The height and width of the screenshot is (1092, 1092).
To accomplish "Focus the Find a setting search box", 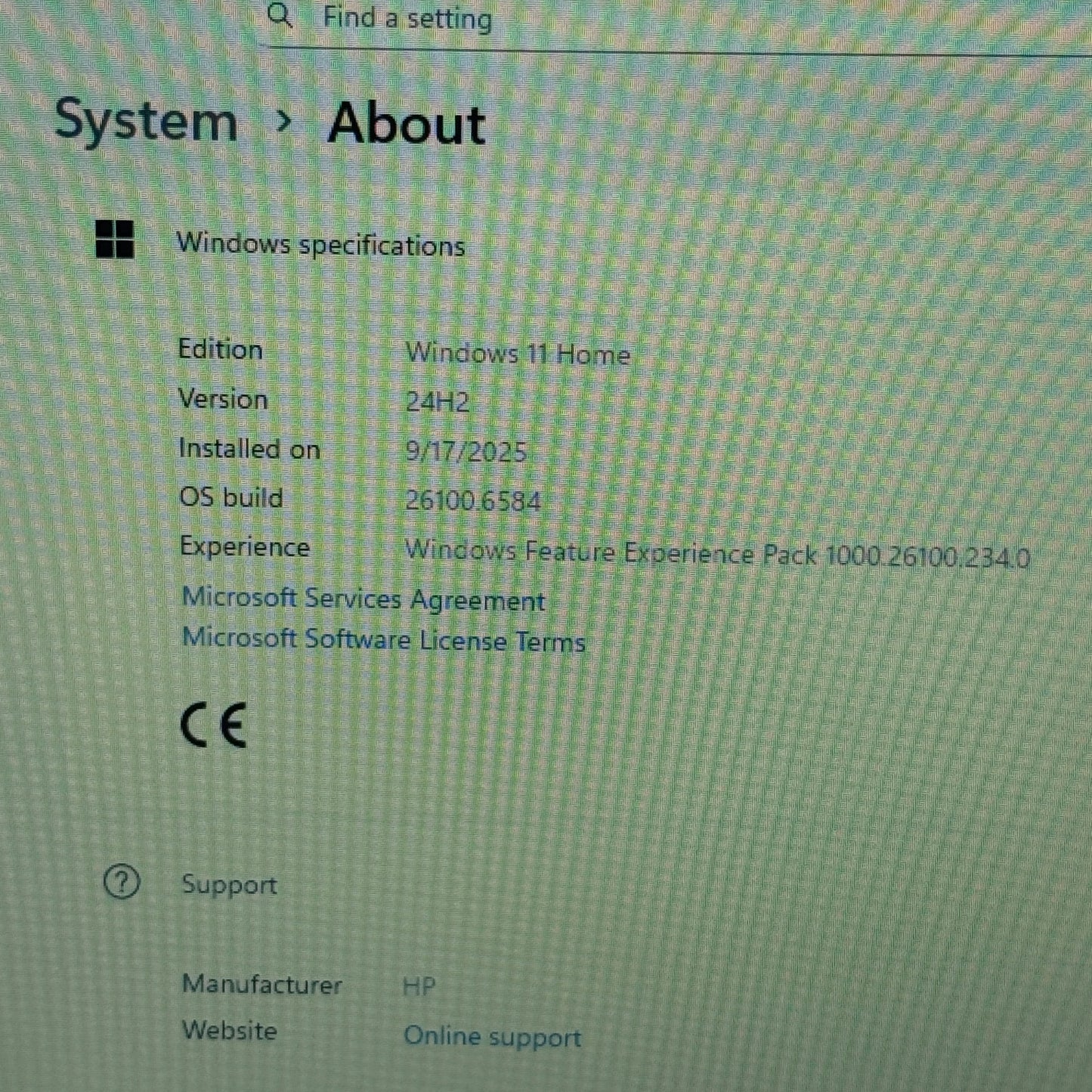I will [529, 18].
